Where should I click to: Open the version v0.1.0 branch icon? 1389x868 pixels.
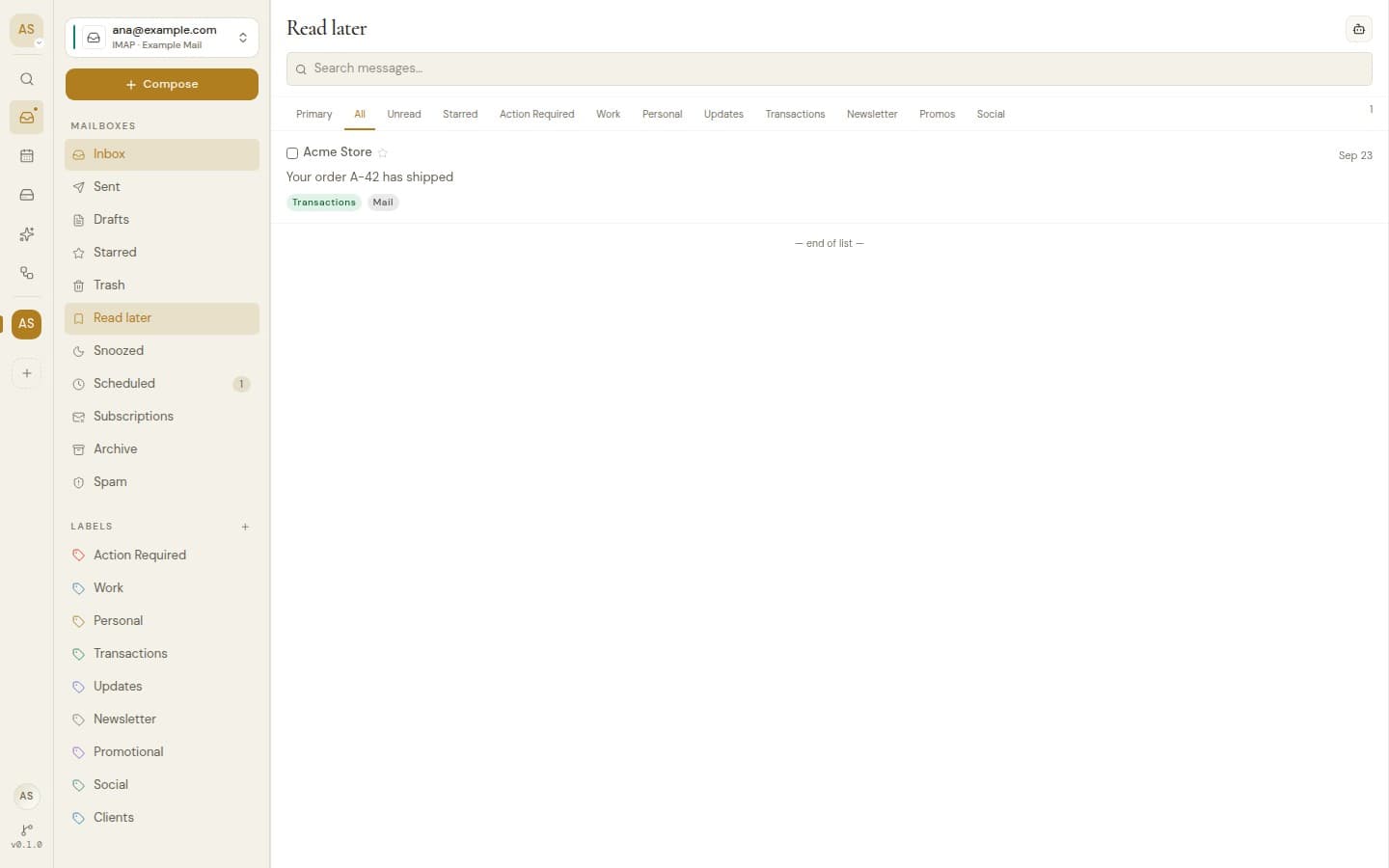27,835
